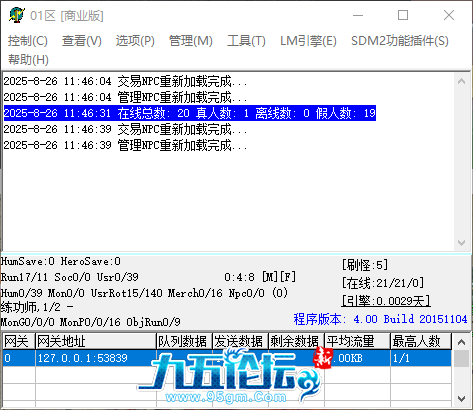The image size is (473, 410).
Task: Select the 11:46:39 交易NPC重新加载完成 log line
Action: pos(125,129)
